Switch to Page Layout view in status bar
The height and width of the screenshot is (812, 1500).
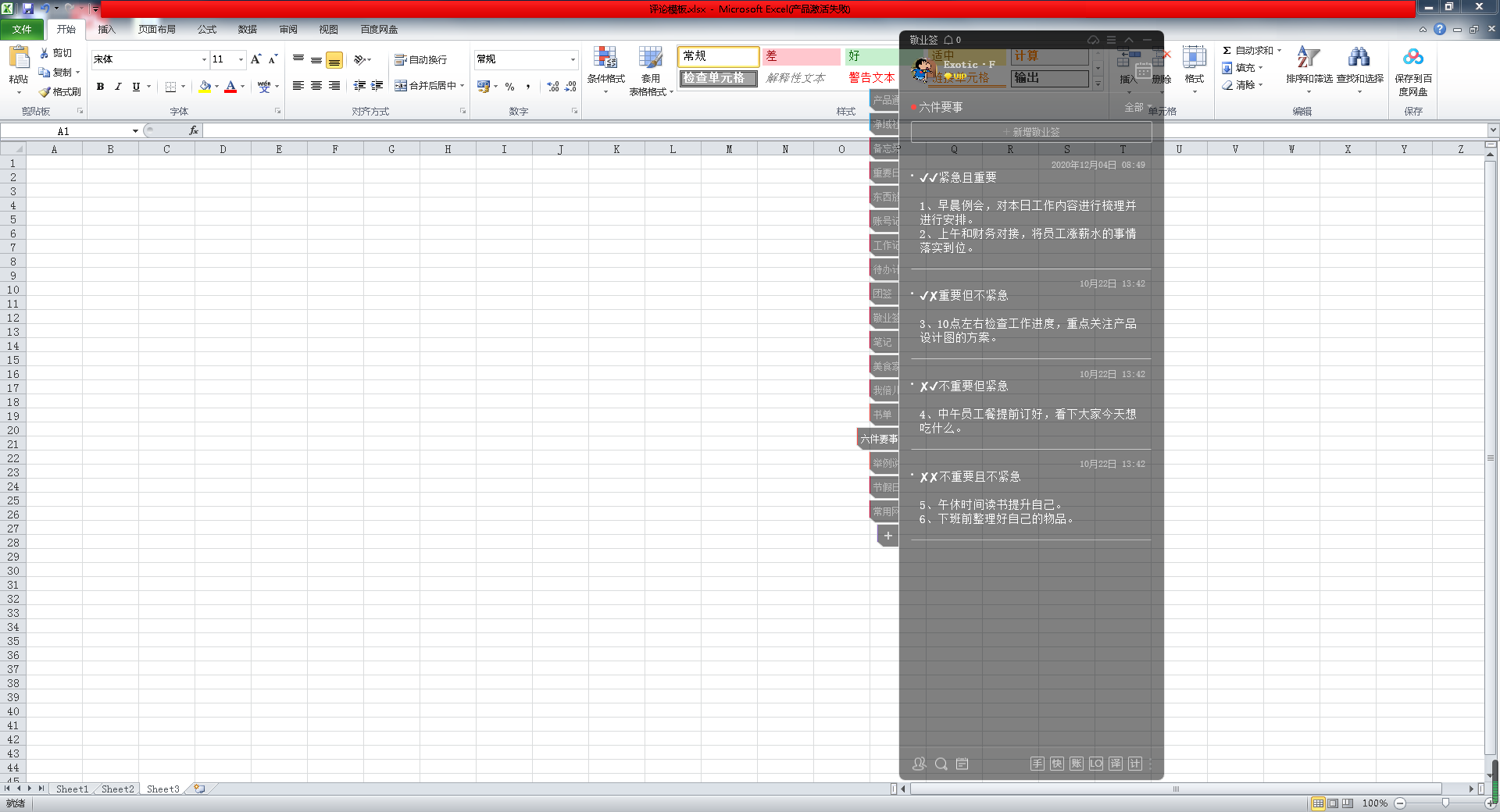click(1333, 803)
